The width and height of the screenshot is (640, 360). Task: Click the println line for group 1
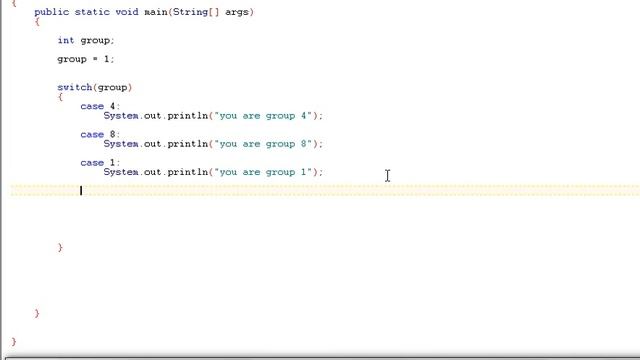point(213,172)
